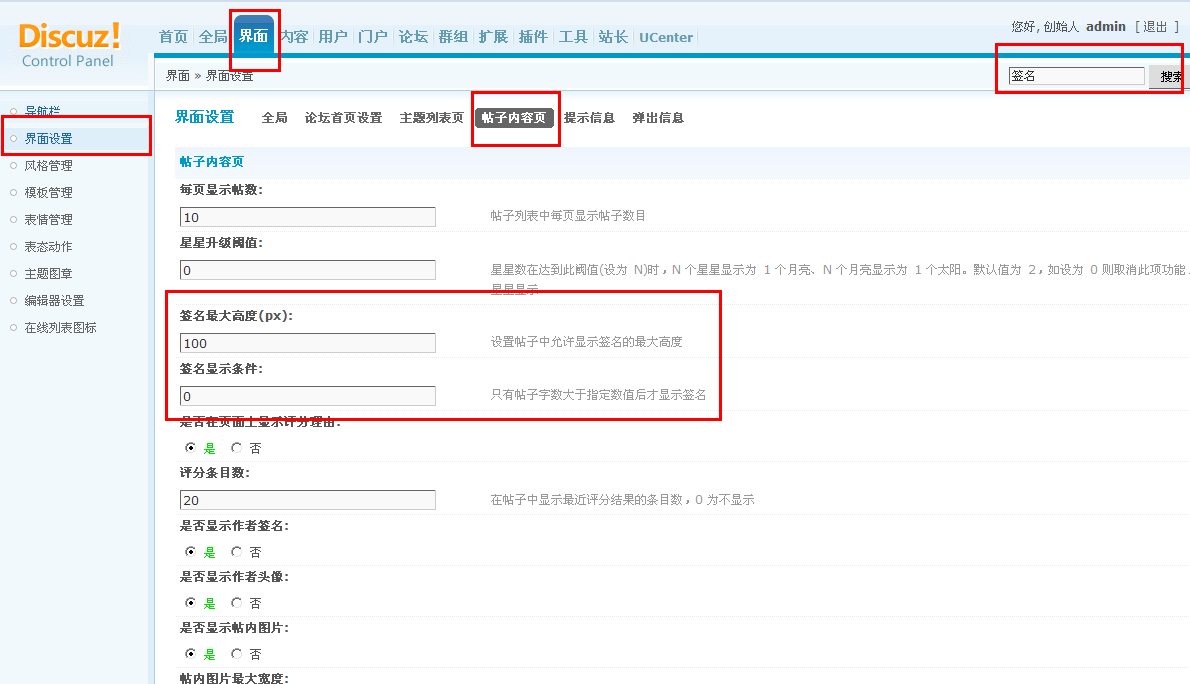
Task: Open the 内容 top menu
Action: coord(294,36)
